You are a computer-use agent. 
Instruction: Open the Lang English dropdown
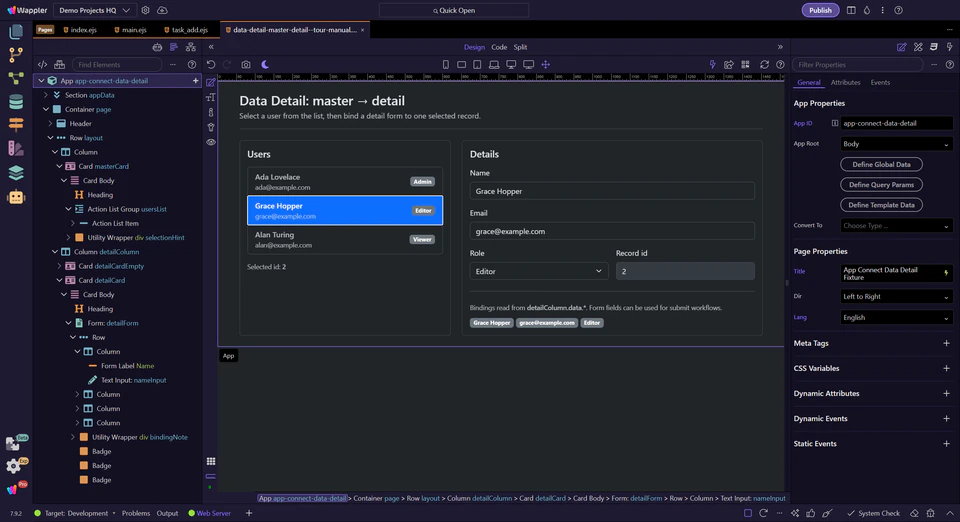pyautogui.click(x=896, y=317)
